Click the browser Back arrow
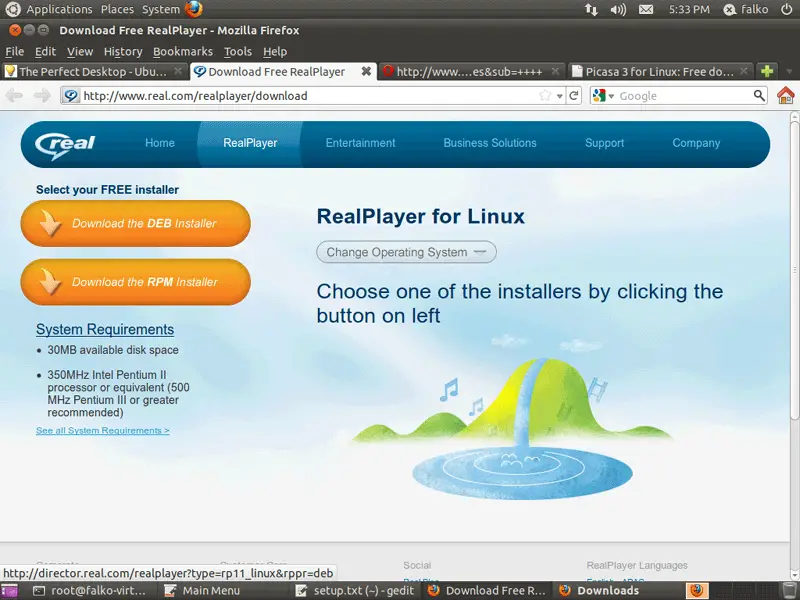Viewport: 800px width, 600px height. point(15,95)
